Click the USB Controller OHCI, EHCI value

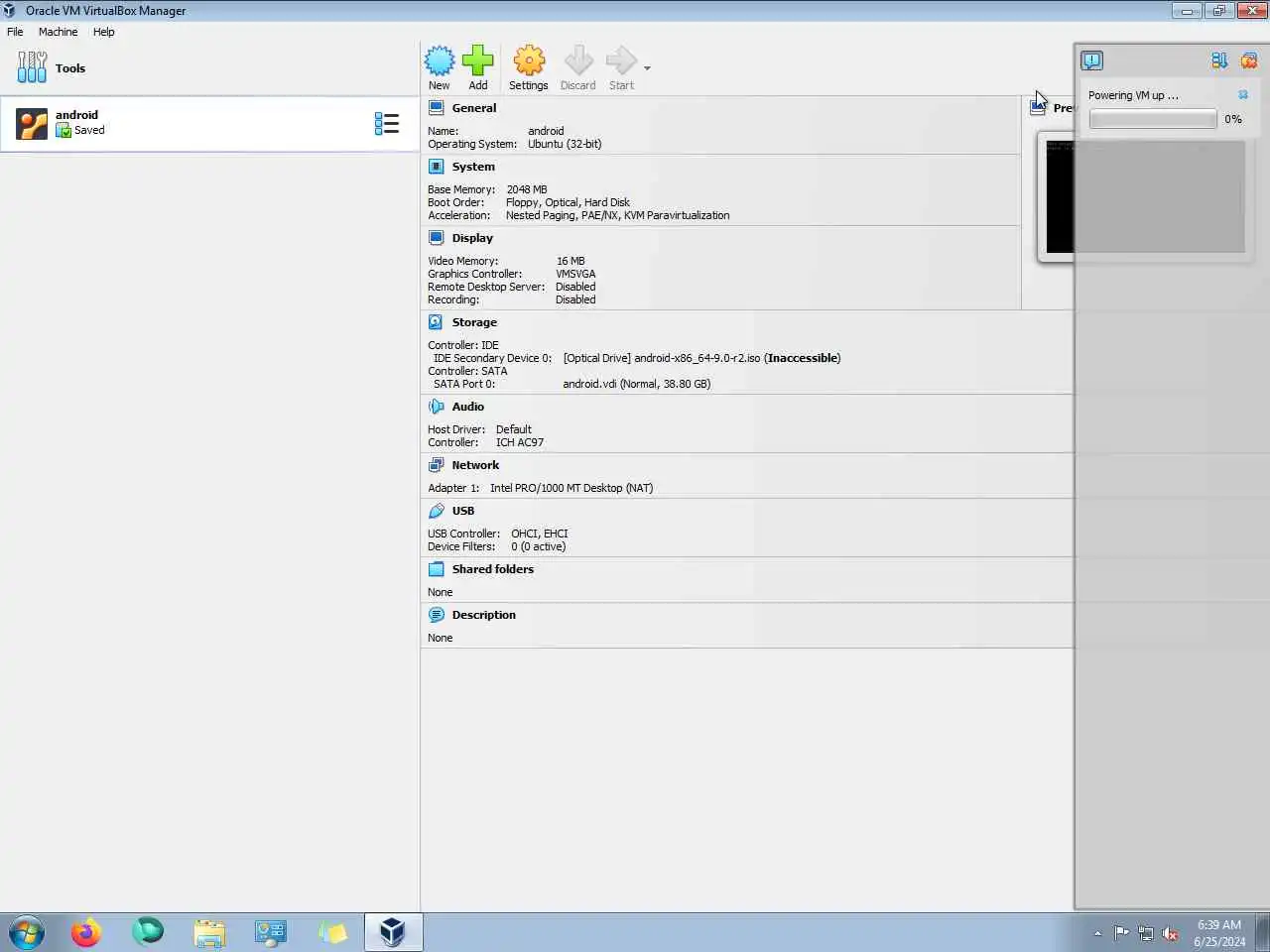540,534
